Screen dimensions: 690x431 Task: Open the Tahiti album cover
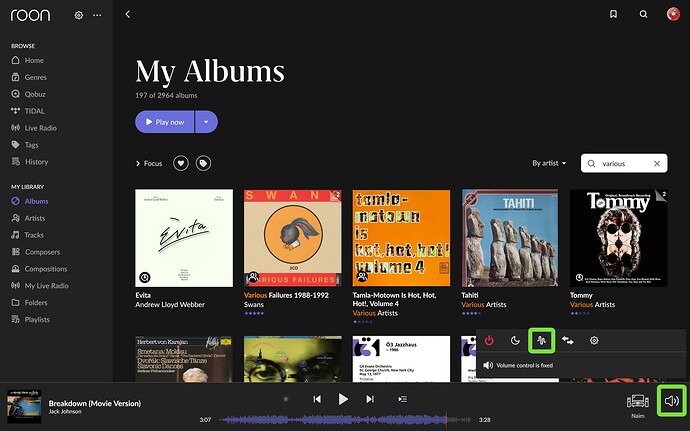[x=510, y=238]
